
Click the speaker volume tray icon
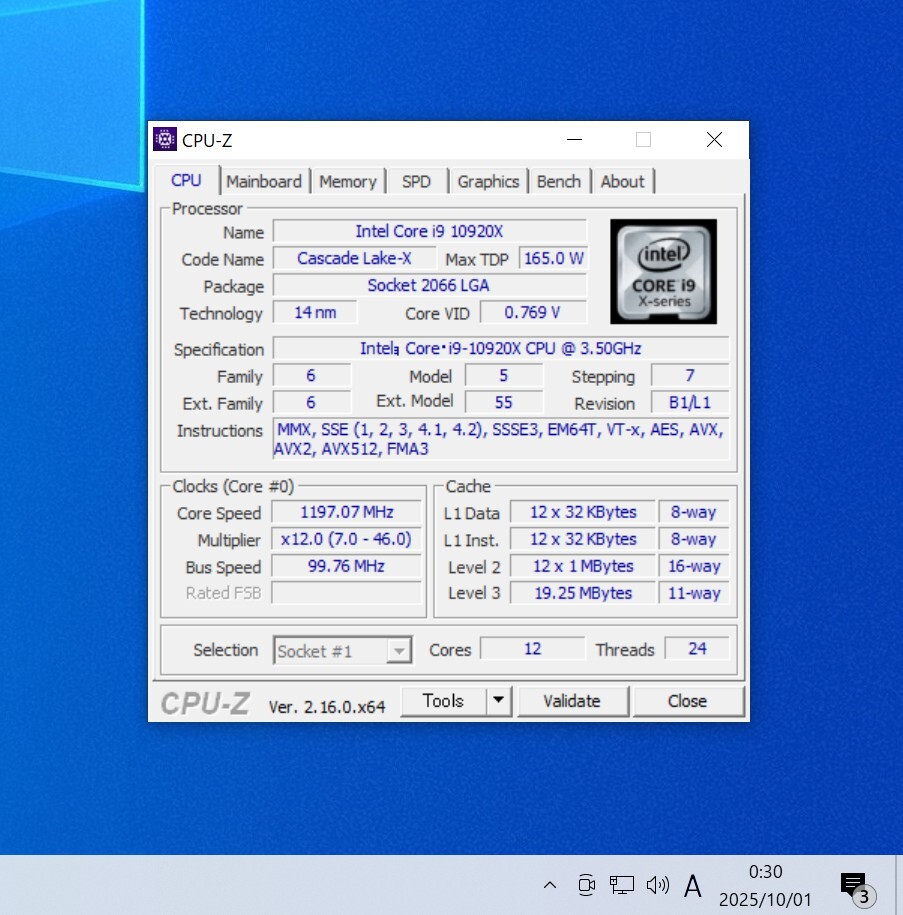click(x=657, y=885)
